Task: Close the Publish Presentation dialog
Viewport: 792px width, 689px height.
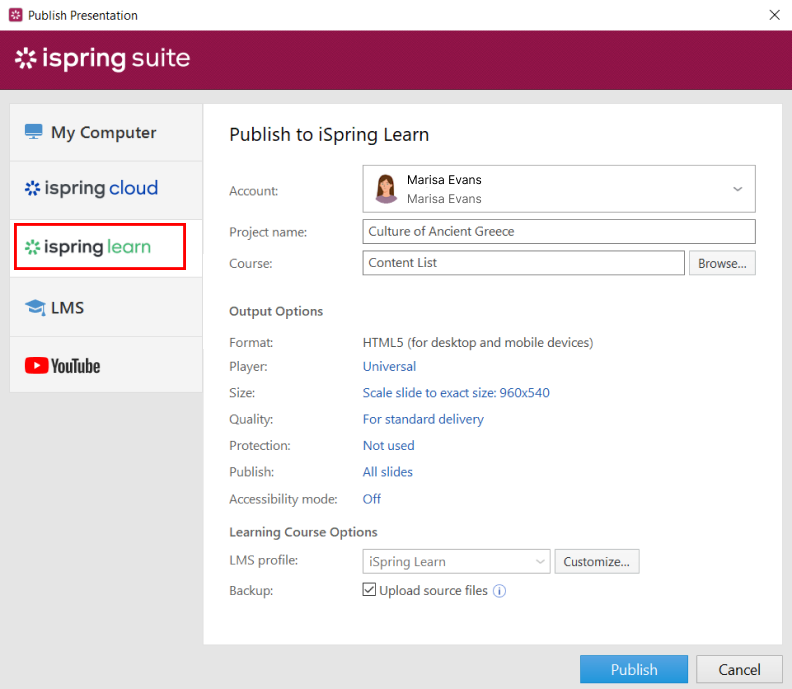Action: pyautogui.click(x=774, y=15)
